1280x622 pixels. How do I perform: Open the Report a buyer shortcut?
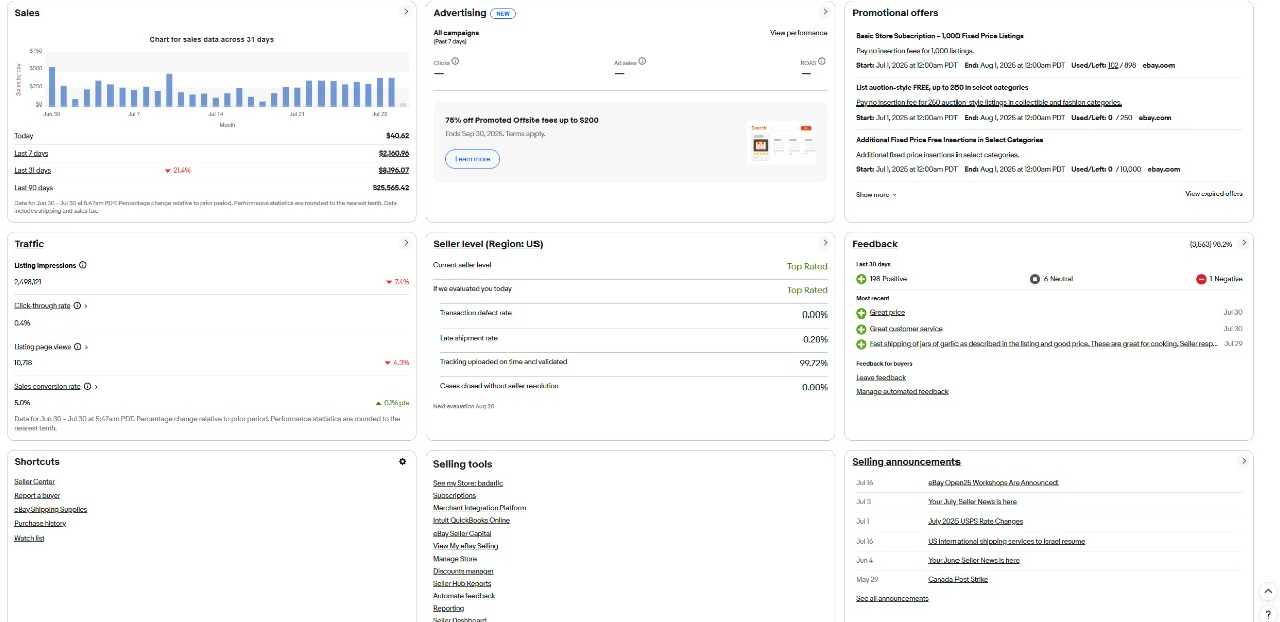pos(37,495)
